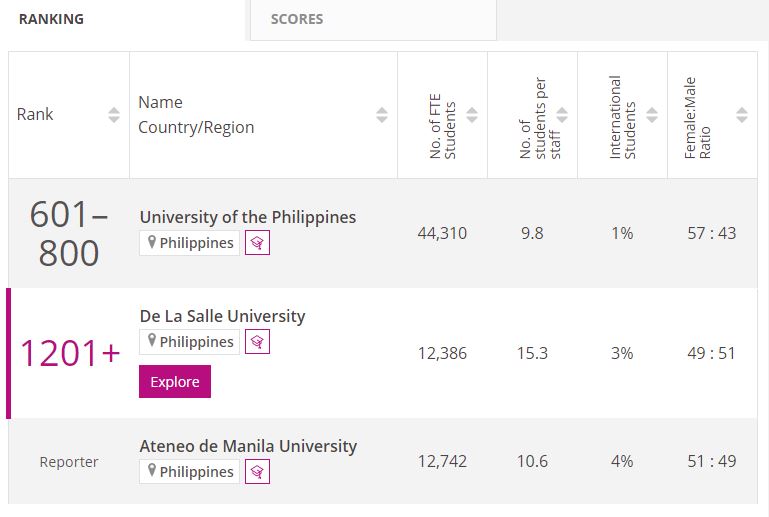Open University of the Philippines link

tap(248, 217)
